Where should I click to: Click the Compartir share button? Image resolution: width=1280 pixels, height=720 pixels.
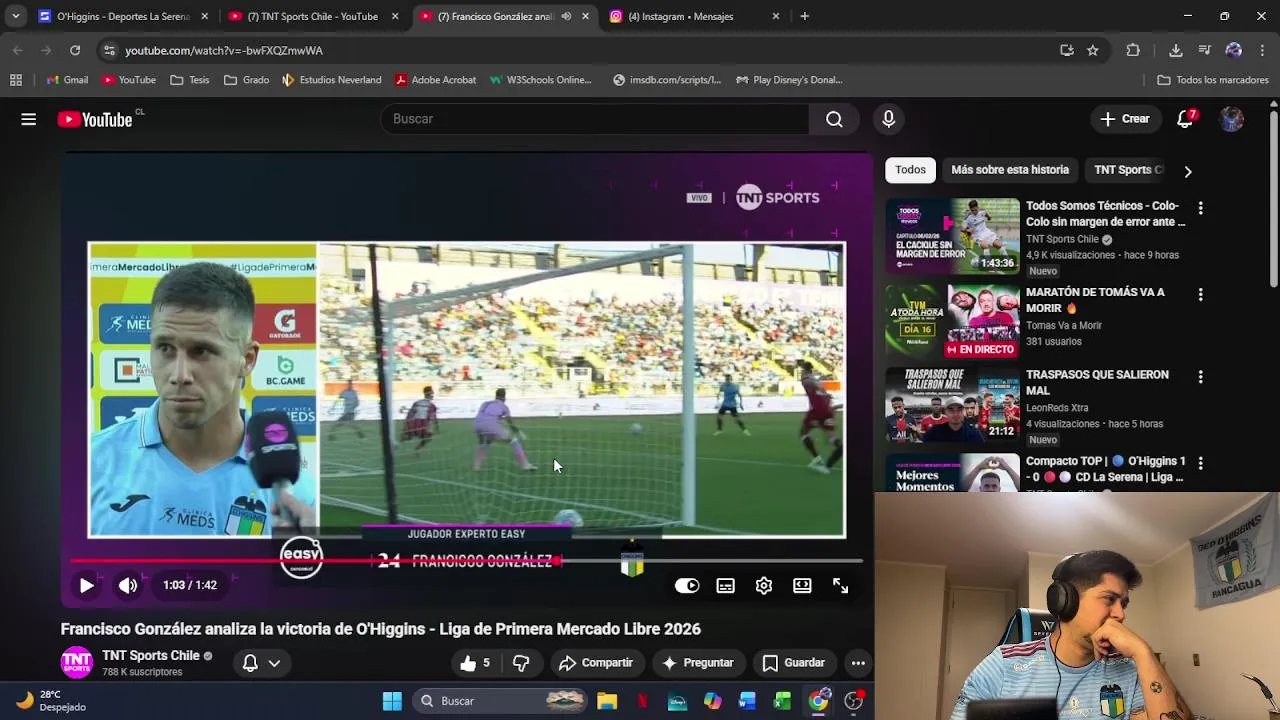(596, 663)
